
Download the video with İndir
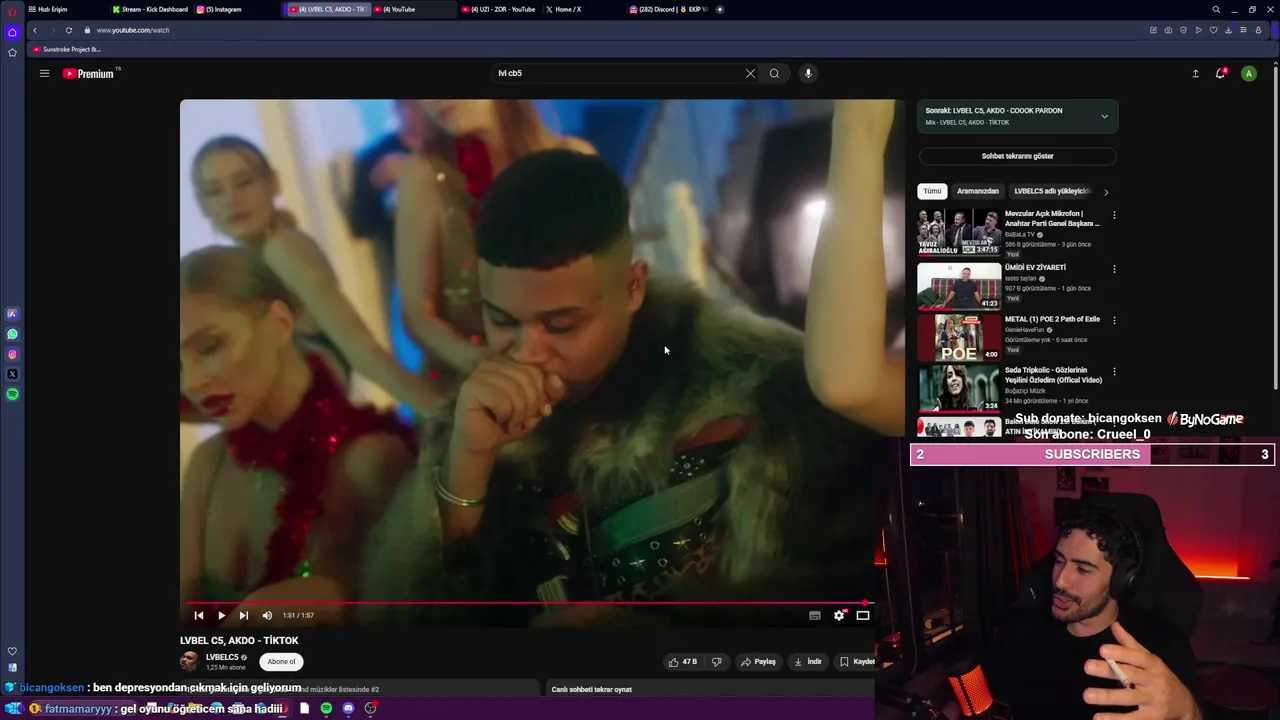tap(808, 661)
